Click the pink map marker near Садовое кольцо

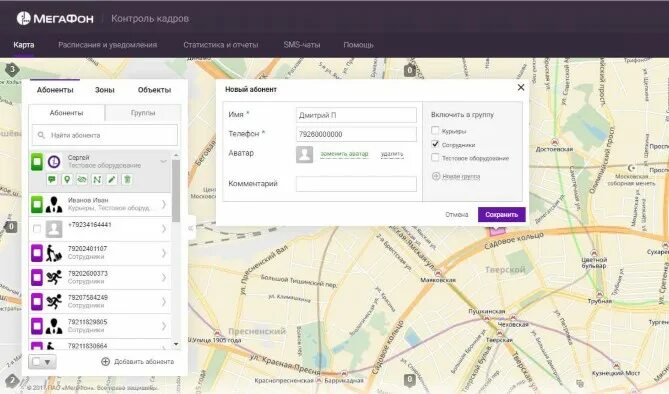pyautogui.click(x=497, y=231)
